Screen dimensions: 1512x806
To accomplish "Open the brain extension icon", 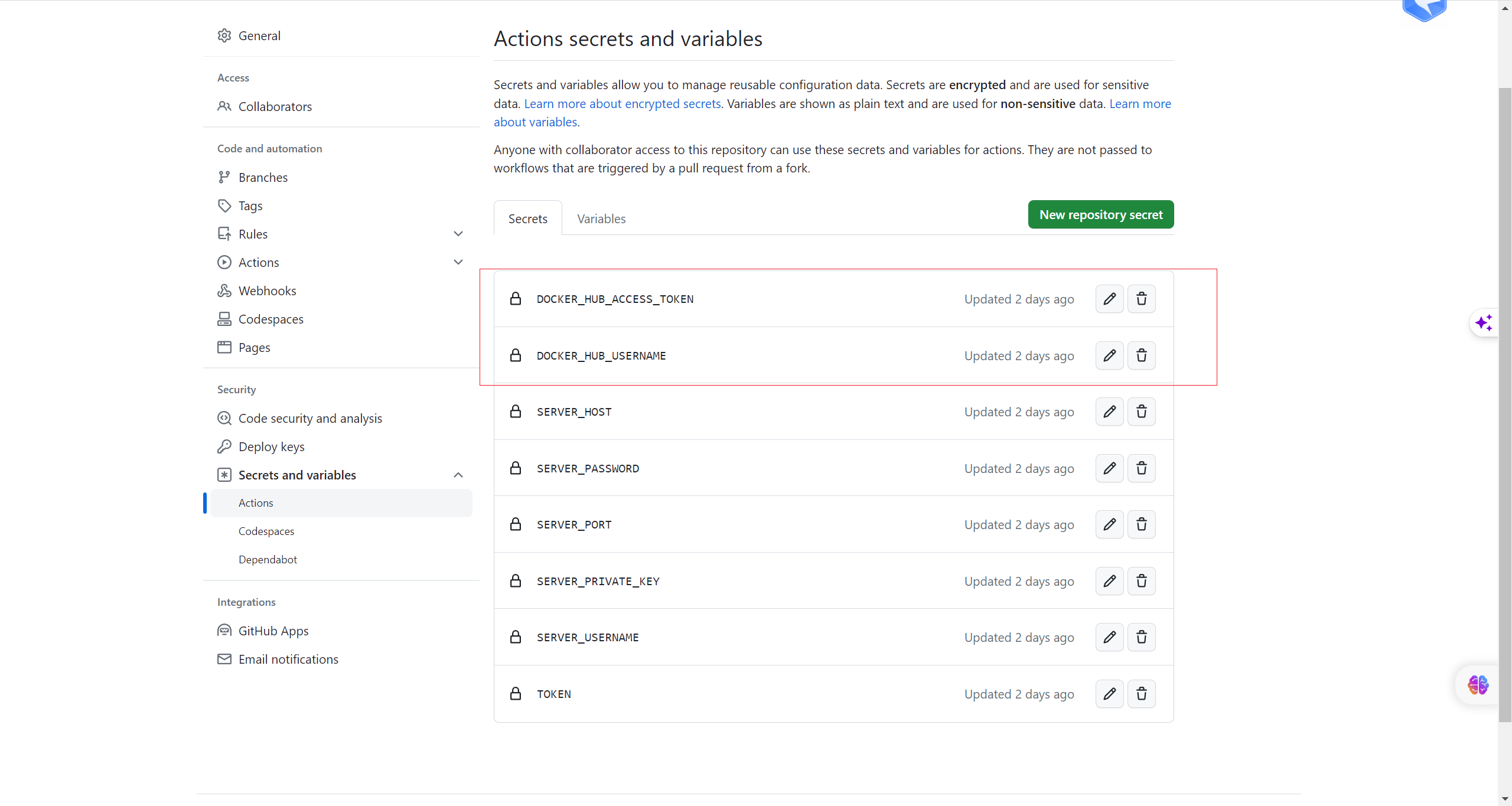I will (1478, 685).
